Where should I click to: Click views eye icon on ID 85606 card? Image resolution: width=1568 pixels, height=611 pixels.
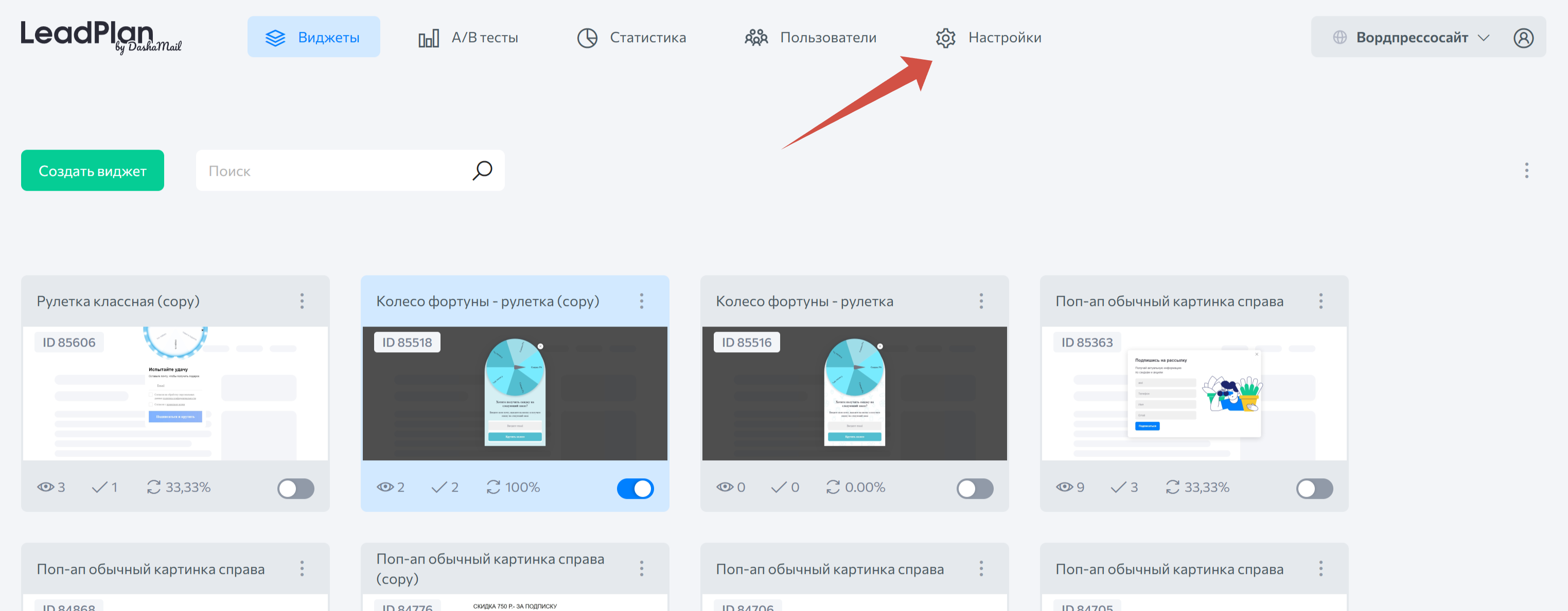click(x=46, y=488)
